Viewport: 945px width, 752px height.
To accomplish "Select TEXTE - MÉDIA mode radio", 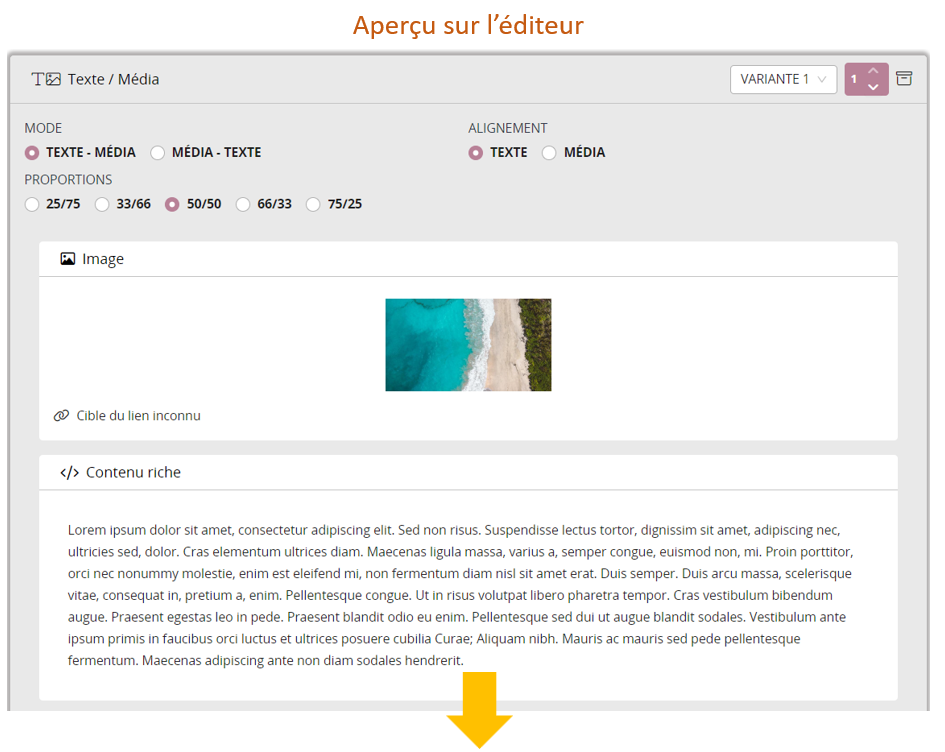I will [x=32, y=153].
